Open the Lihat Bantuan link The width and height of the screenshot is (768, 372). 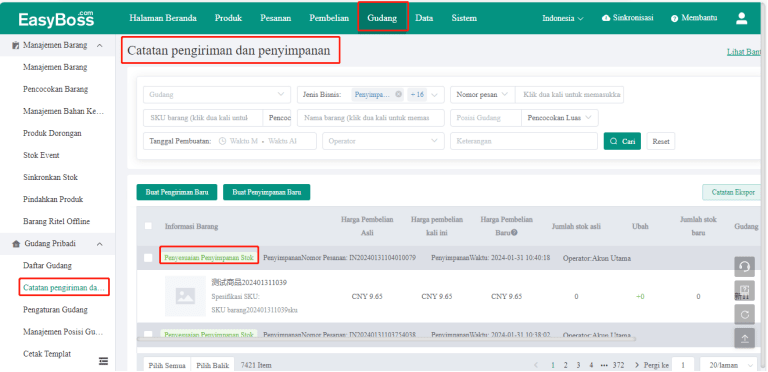(744, 52)
